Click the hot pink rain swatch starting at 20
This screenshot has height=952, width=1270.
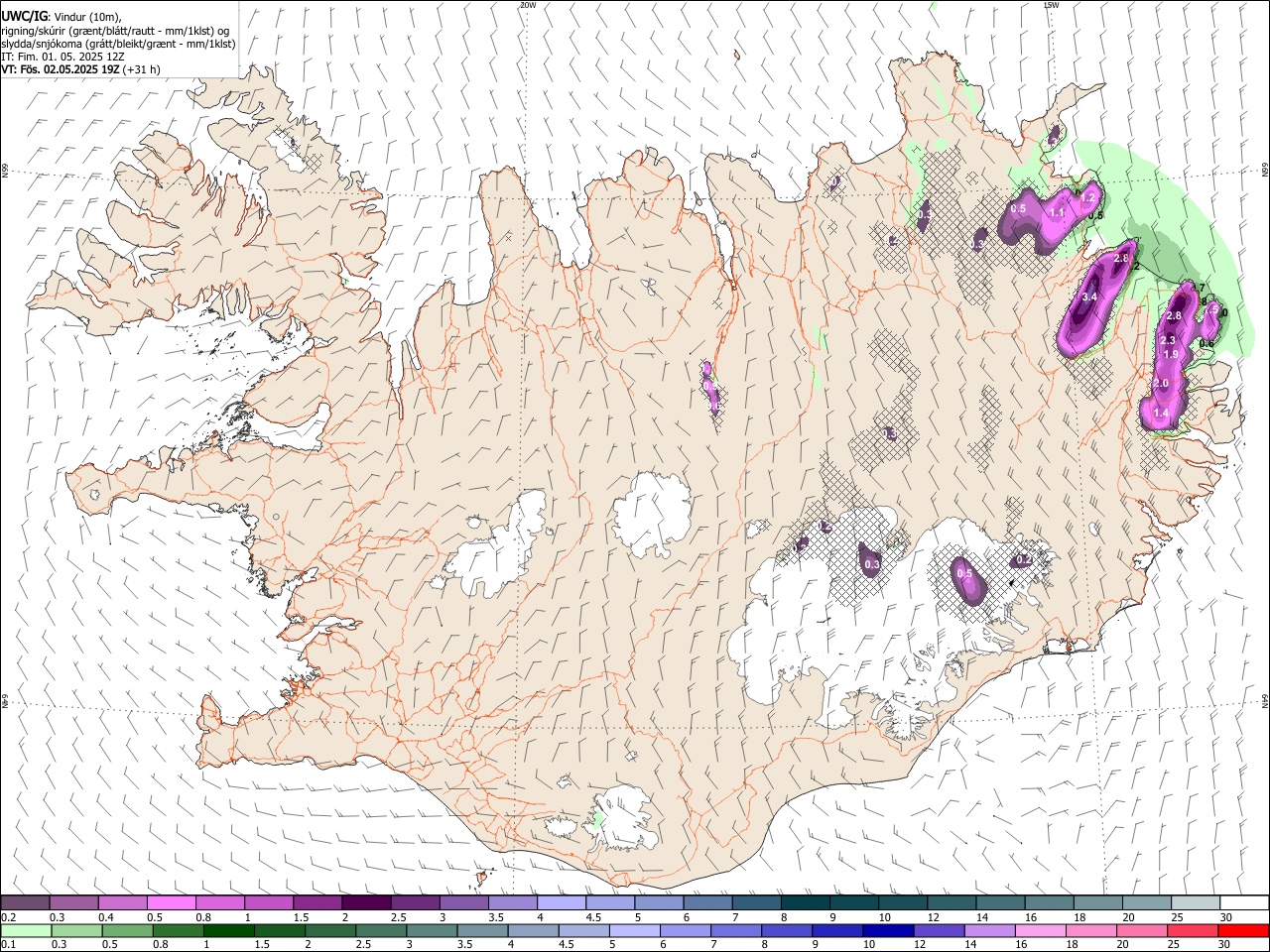[x=1142, y=930]
